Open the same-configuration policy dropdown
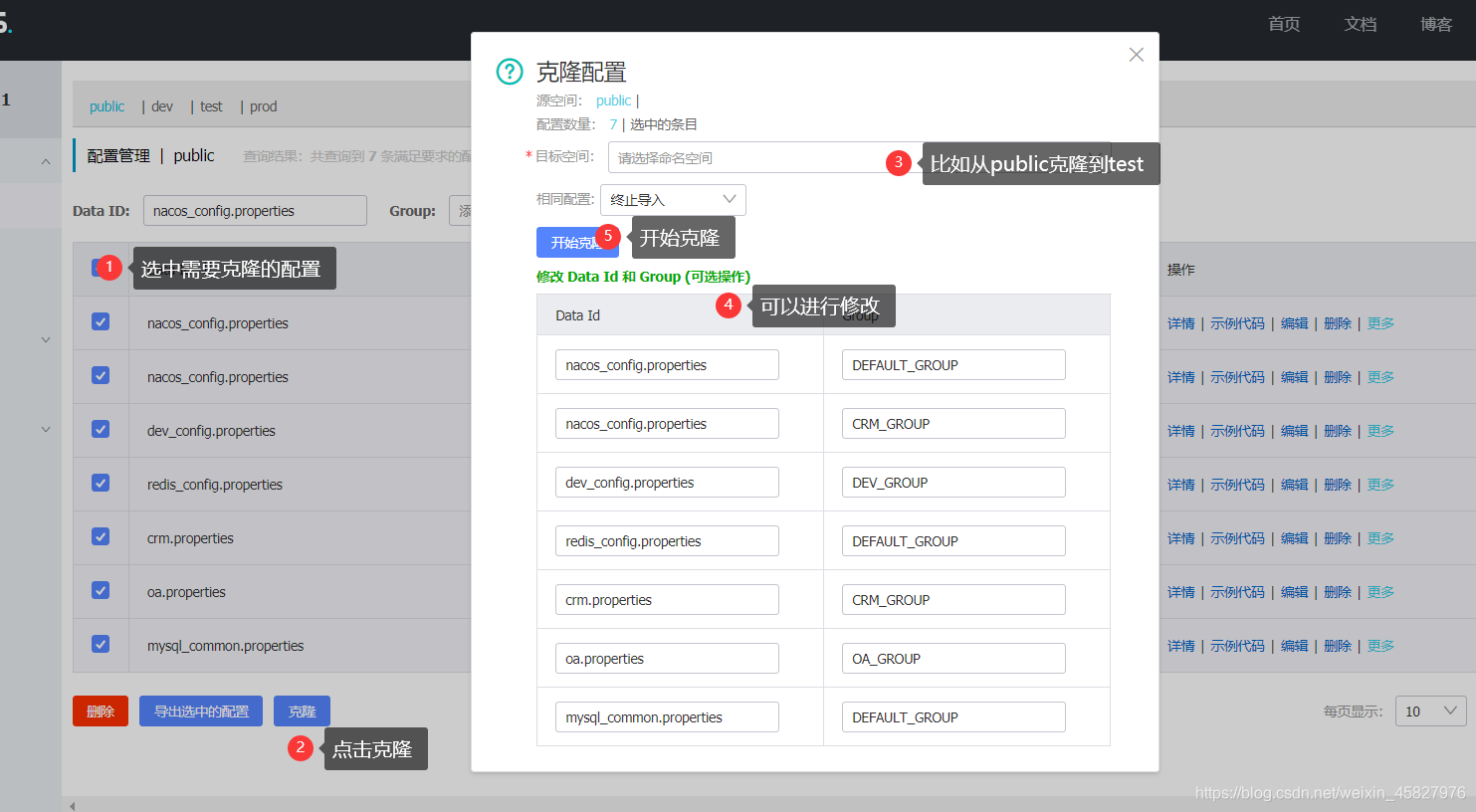The height and width of the screenshot is (812, 1476). (673, 200)
